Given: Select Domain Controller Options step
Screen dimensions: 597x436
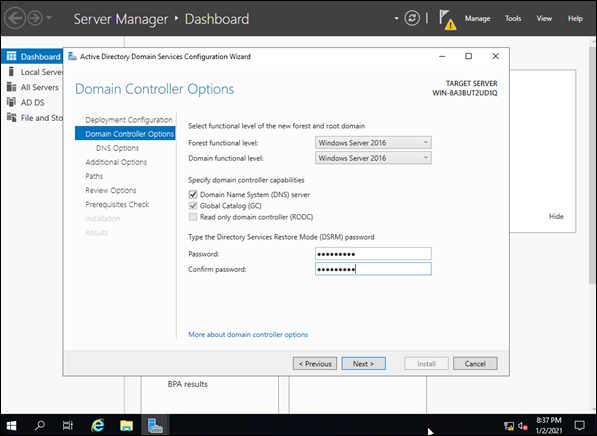Looking at the screenshot, I should pyautogui.click(x=125, y=134).
